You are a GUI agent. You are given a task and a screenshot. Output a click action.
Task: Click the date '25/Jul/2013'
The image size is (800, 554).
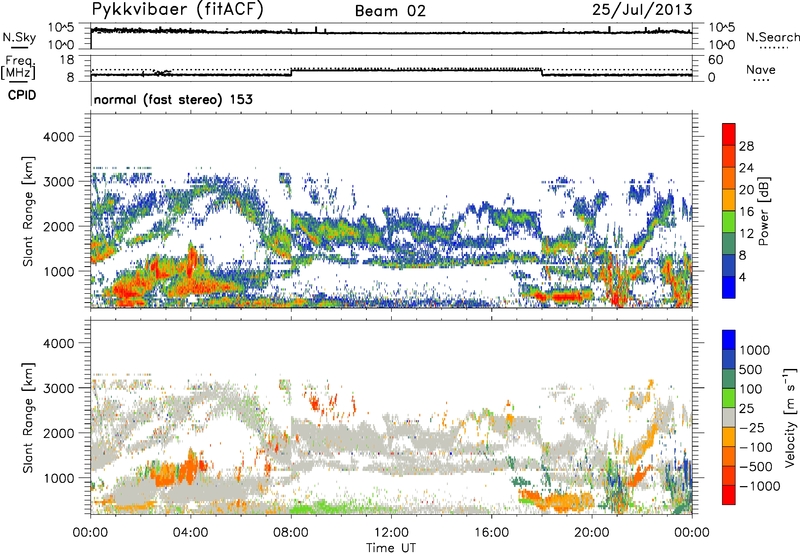[642, 10]
